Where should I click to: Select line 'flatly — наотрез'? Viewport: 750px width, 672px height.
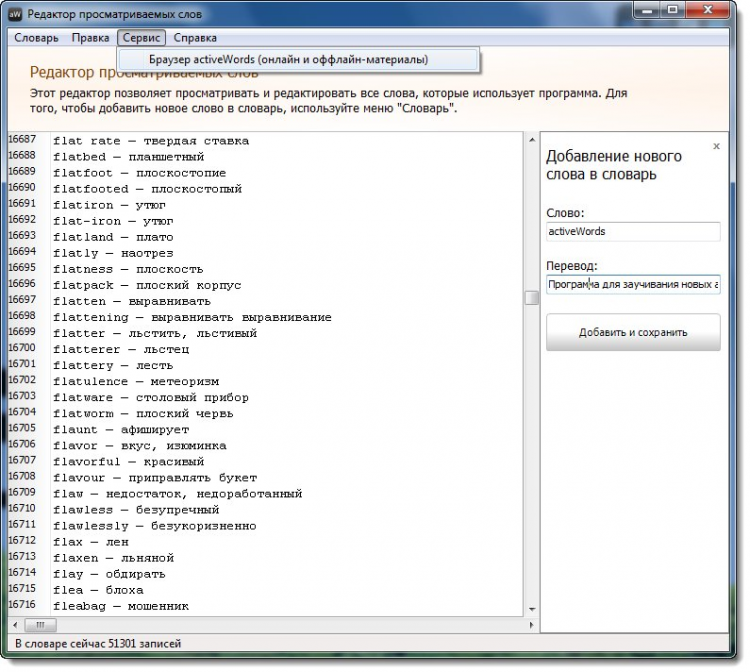[113, 253]
